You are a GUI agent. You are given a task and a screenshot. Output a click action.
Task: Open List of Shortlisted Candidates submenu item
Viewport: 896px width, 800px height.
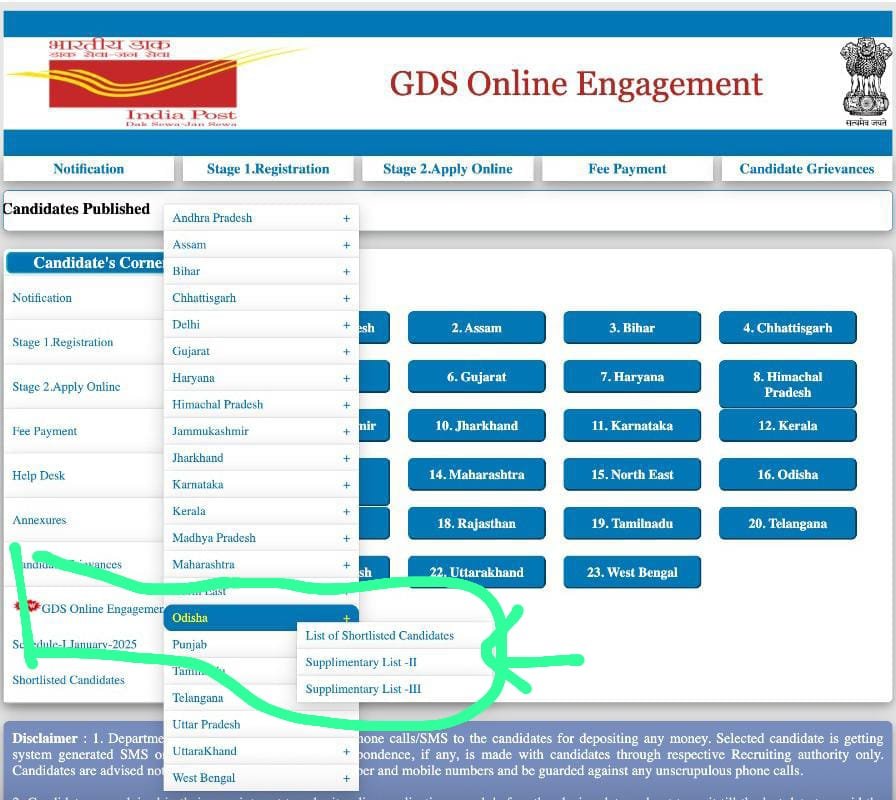[394, 635]
